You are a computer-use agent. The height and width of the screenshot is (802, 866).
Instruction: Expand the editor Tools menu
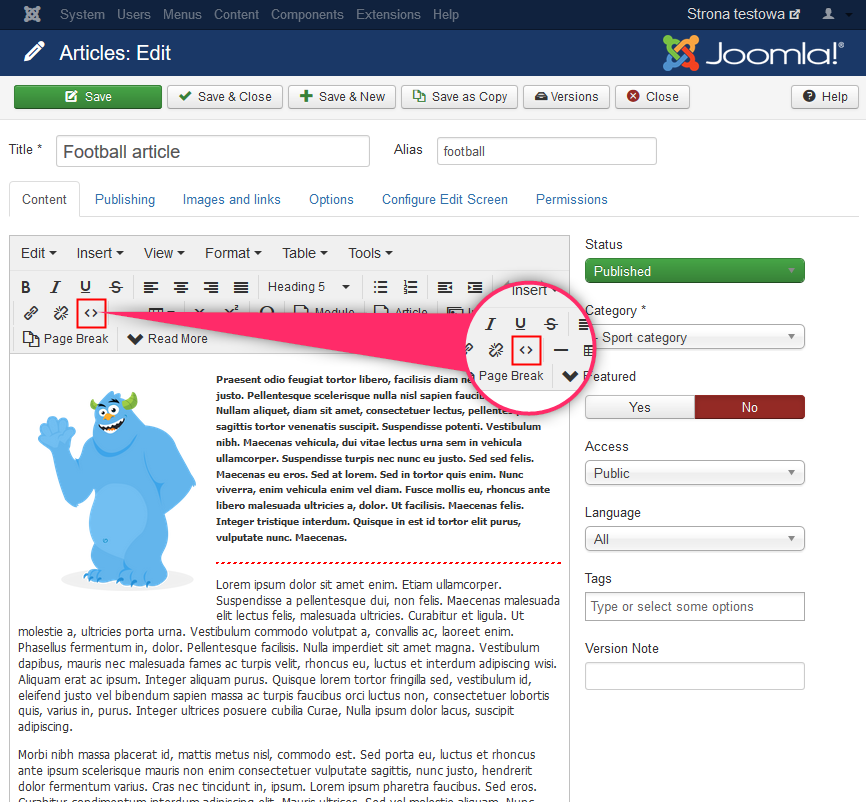370,253
